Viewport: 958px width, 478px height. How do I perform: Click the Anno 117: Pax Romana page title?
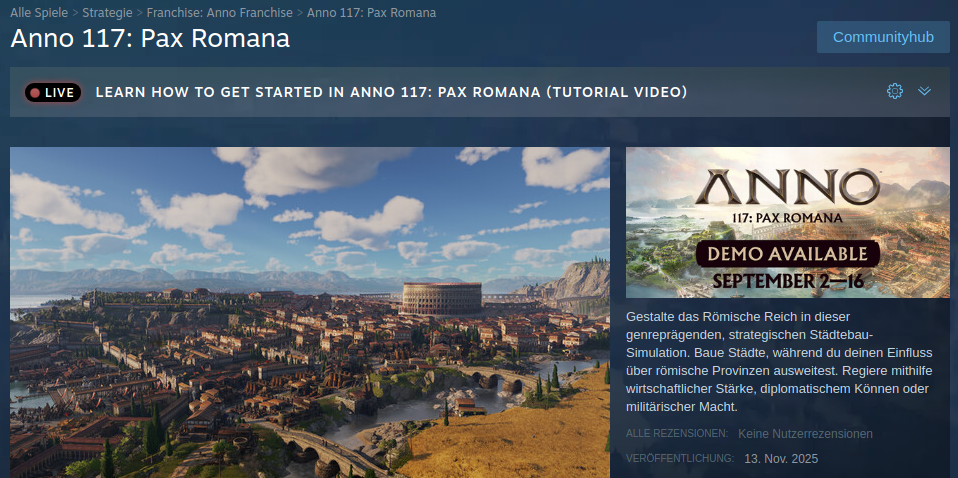pos(150,39)
